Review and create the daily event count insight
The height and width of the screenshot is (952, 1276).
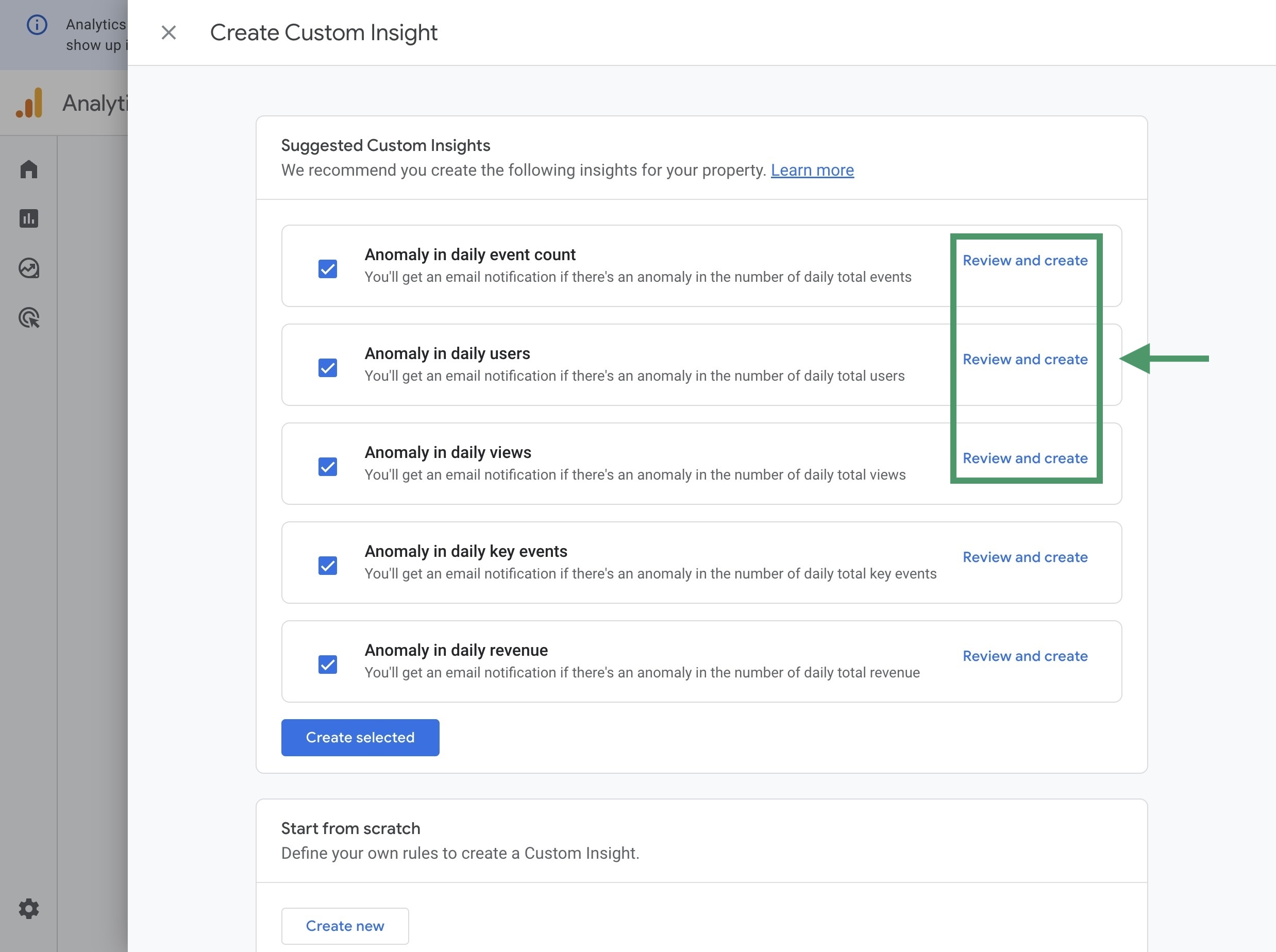(1025, 261)
